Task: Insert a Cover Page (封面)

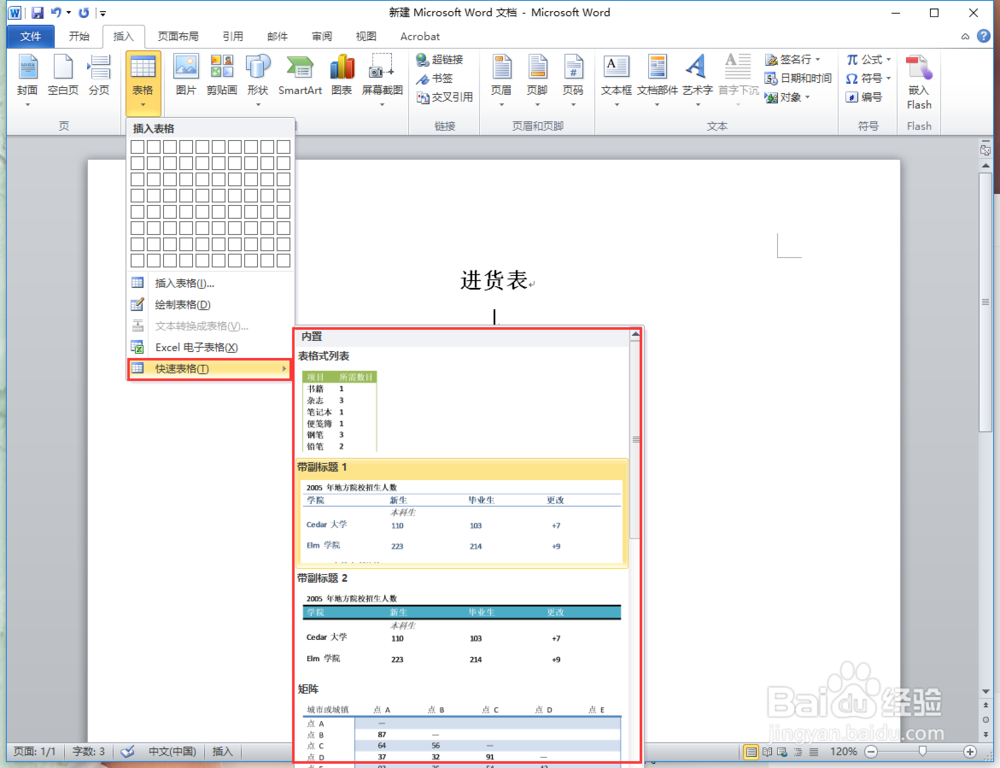Action: click(x=27, y=80)
